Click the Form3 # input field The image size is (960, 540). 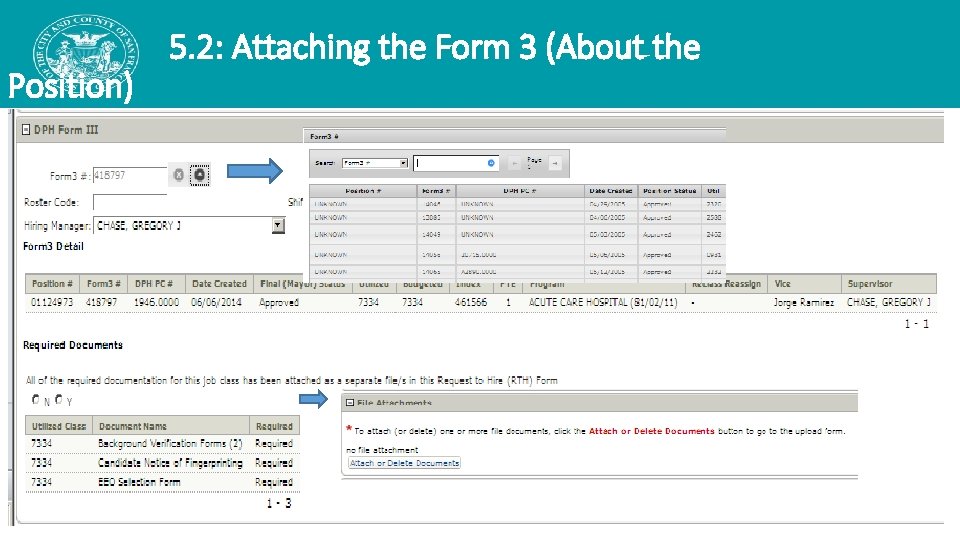[129, 175]
